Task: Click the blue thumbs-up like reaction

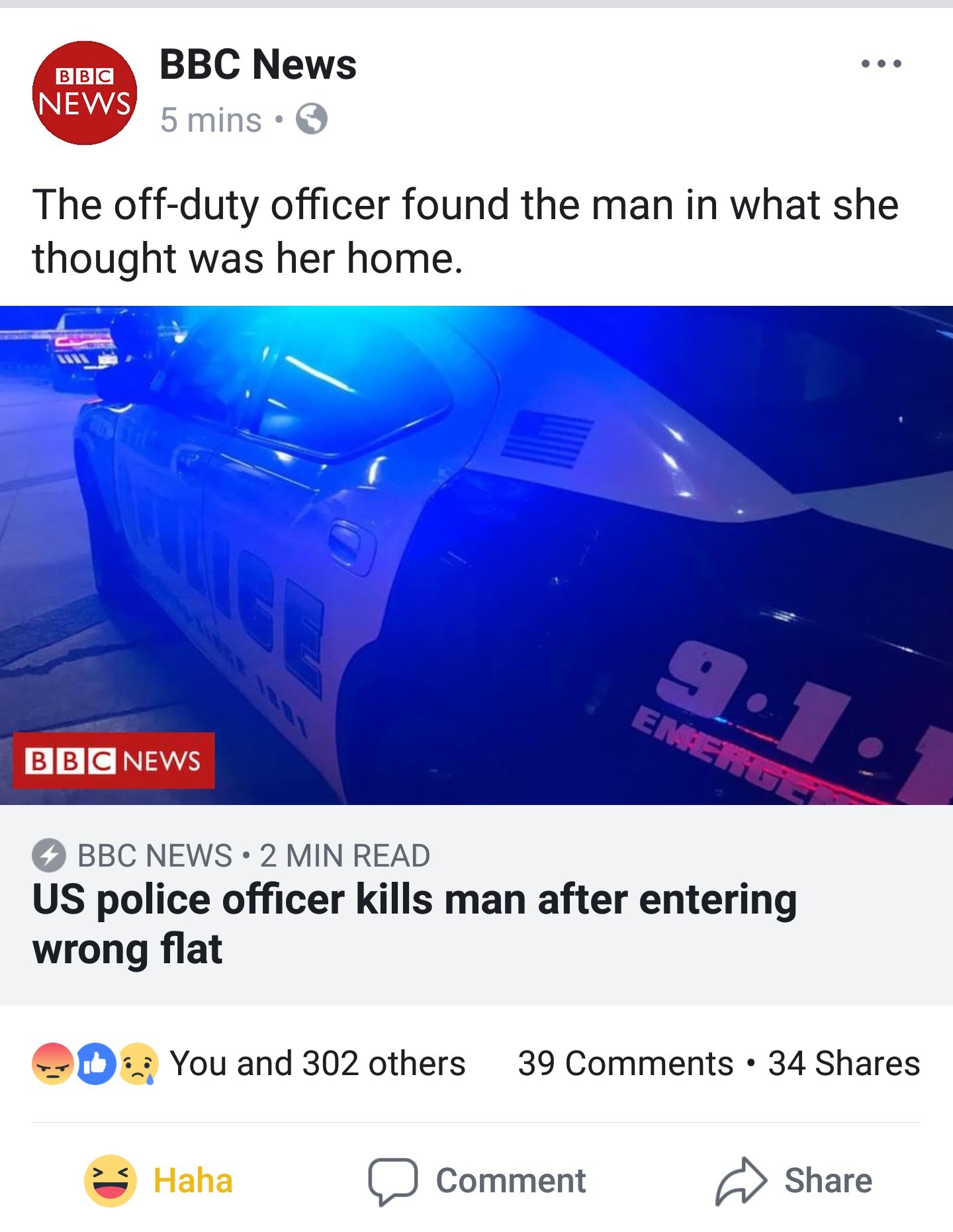Action: (x=96, y=1064)
